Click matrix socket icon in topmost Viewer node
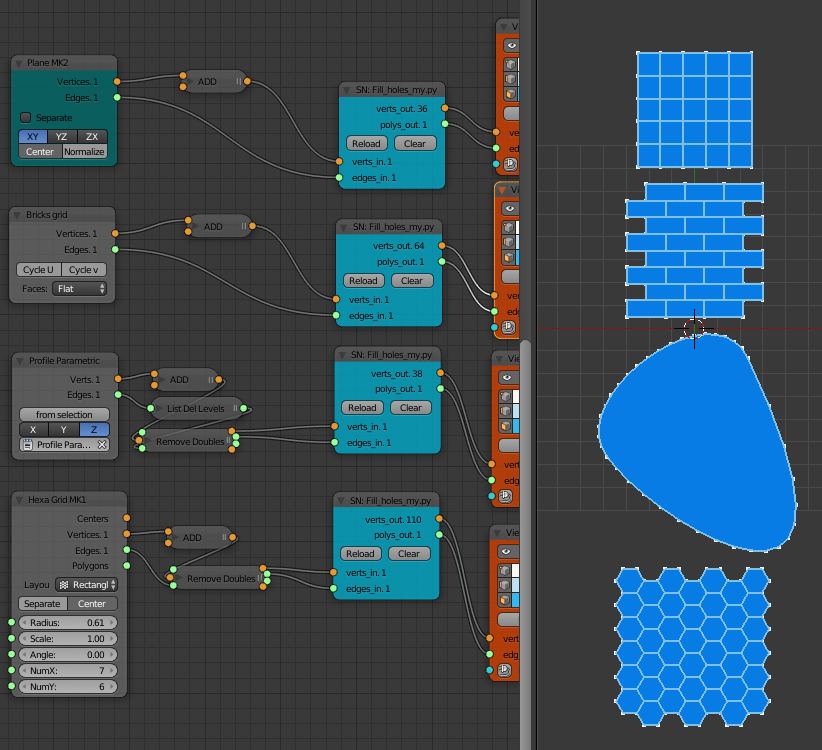Image resolution: width=822 pixels, height=750 pixels. click(510, 164)
